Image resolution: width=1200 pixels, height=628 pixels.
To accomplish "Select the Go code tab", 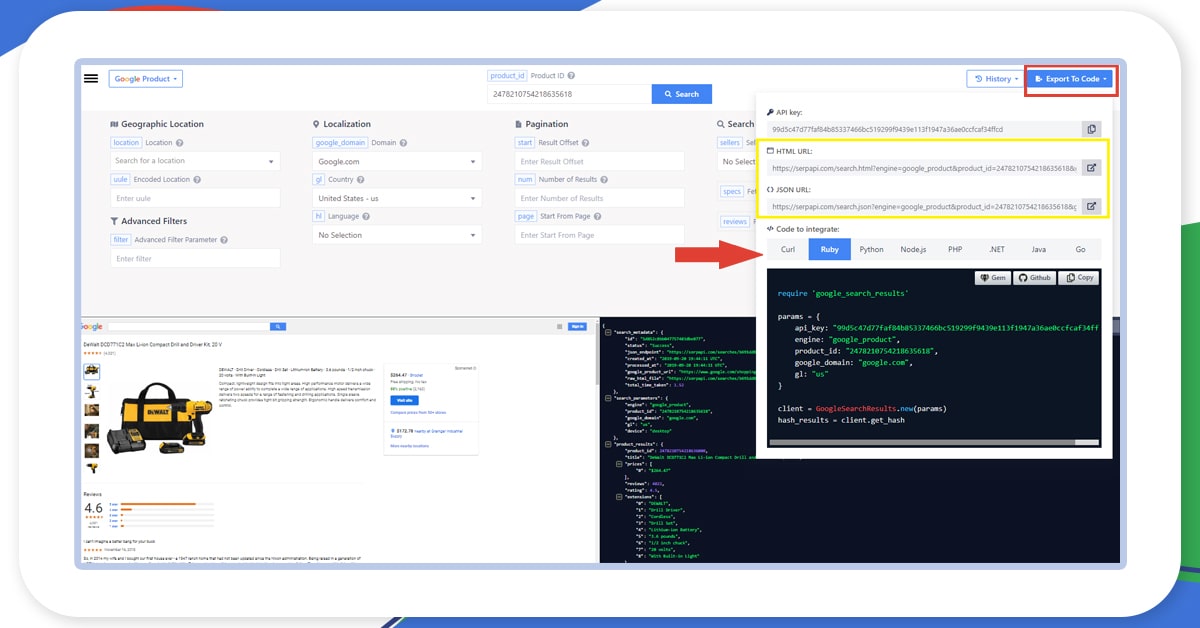I will (x=1080, y=249).
